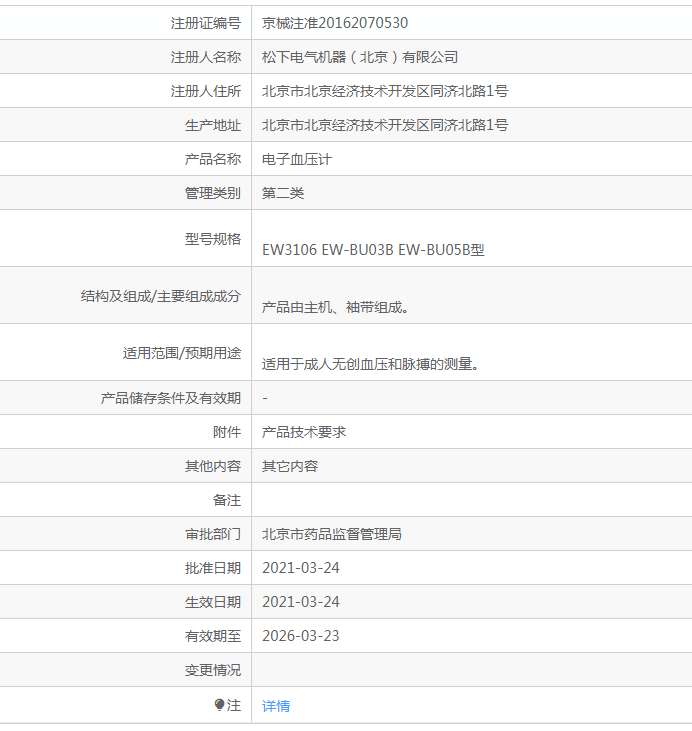
Task: Click the dash value in storage conditions row
Action: click(x=265, y=398)
